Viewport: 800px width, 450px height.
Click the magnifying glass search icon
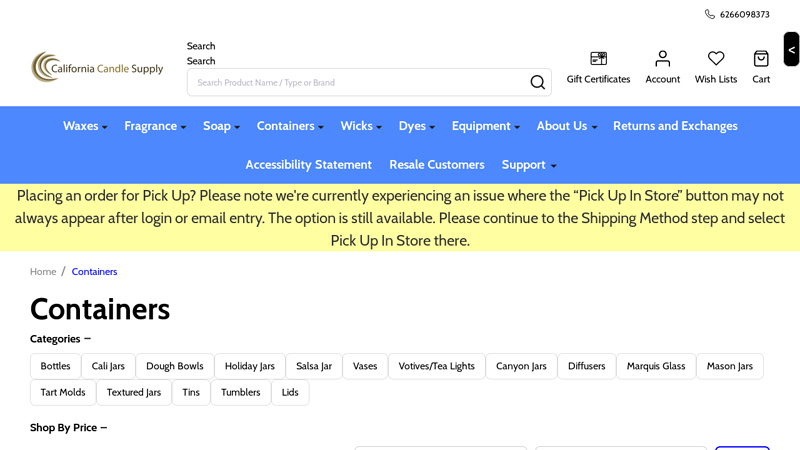[x=537, y=82]
